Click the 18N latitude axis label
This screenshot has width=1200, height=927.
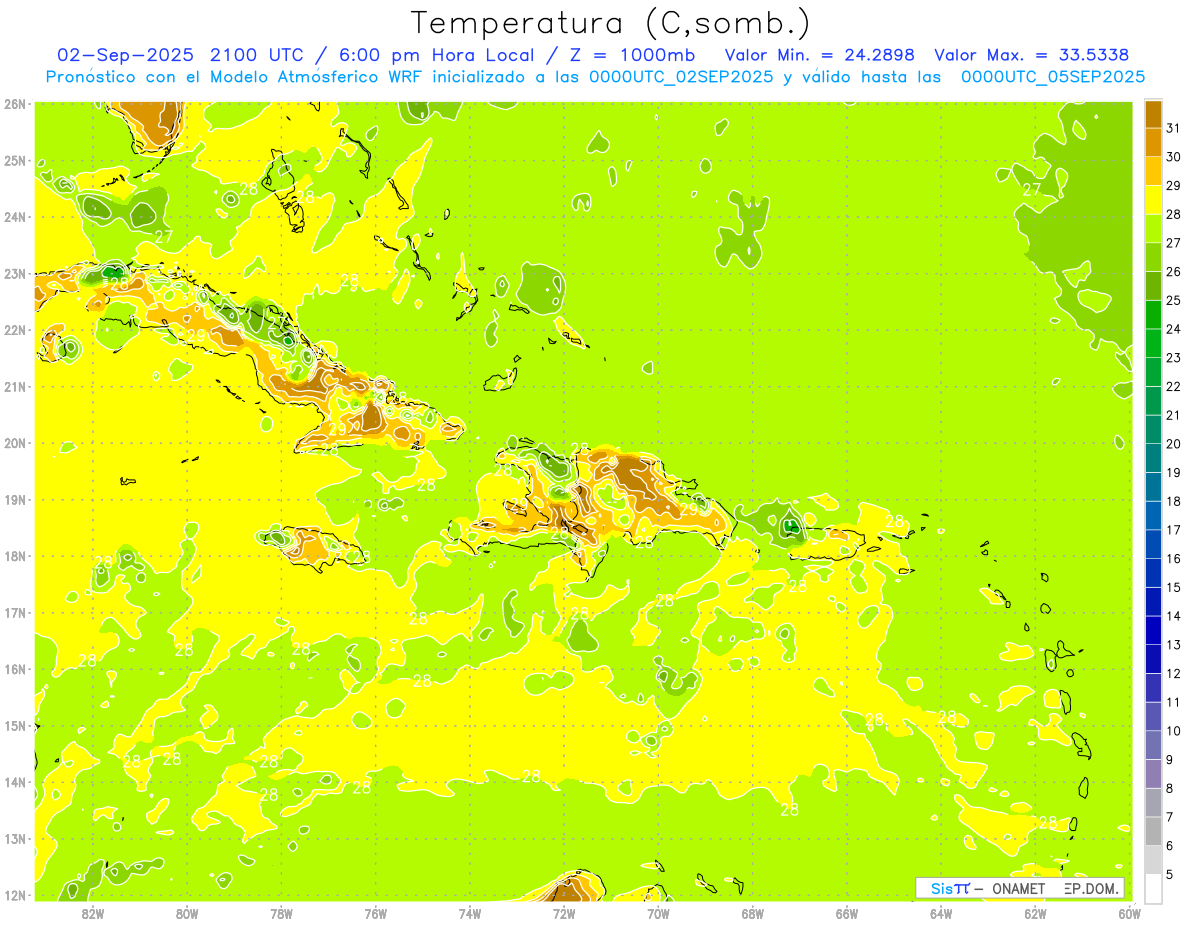click(x=15, y=556)
